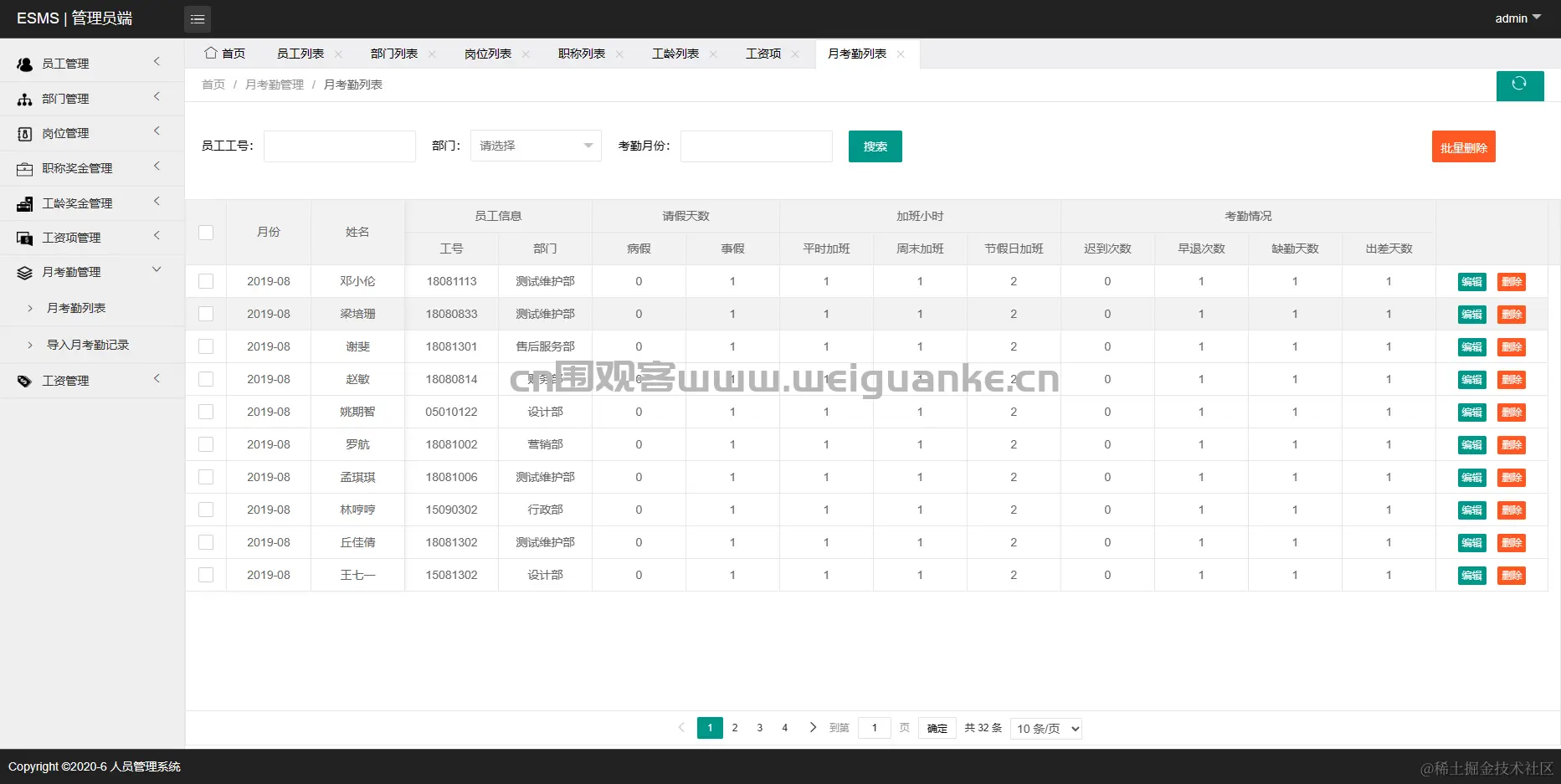Check the row for 罗航
This screenshot has height=784, width=1561.
click(206, 444)
